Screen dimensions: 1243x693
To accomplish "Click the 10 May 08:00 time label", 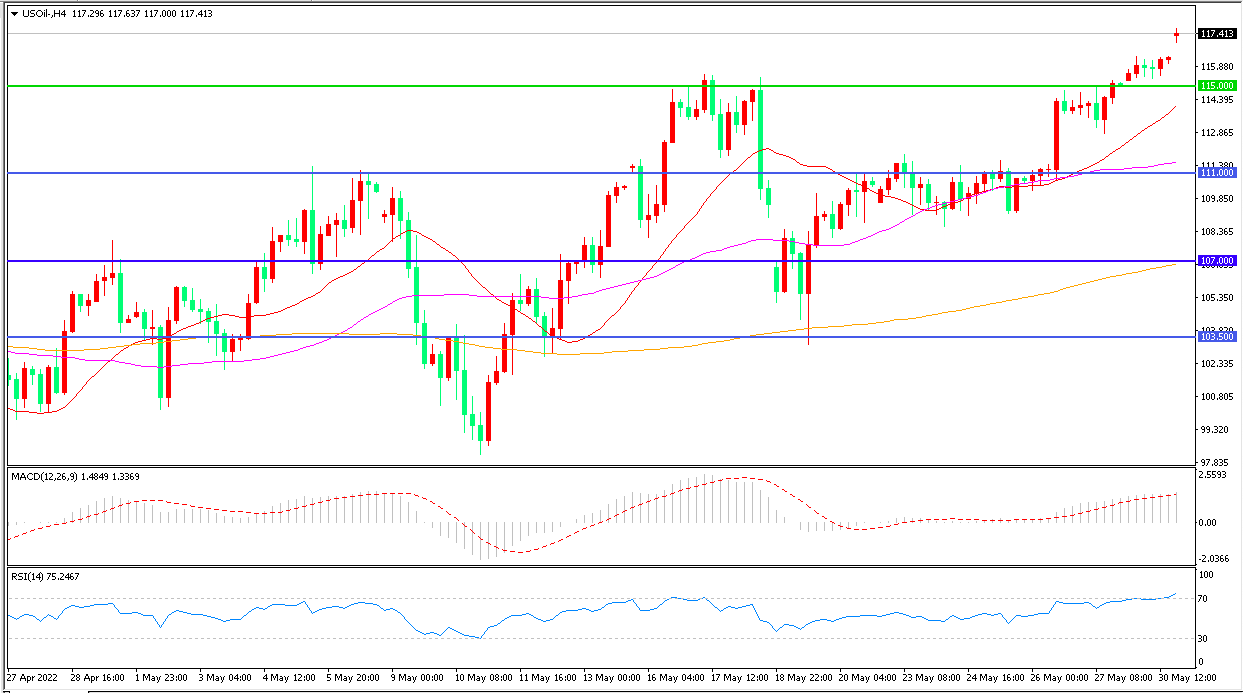I will pos(486,677).
